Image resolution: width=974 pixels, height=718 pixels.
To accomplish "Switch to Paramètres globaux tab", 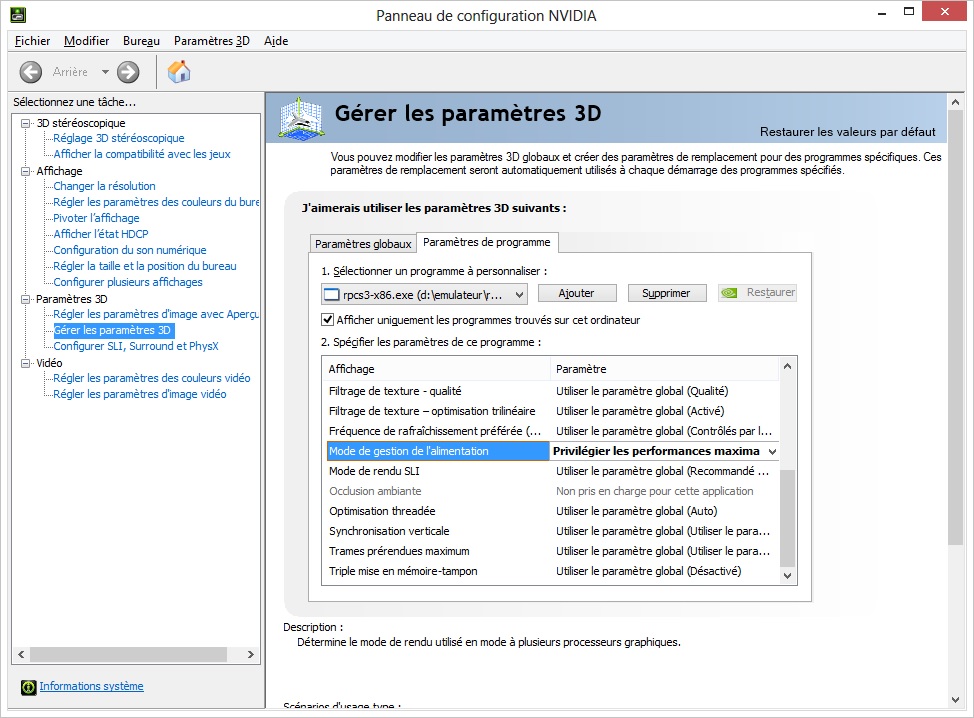I will pos(363,243).
